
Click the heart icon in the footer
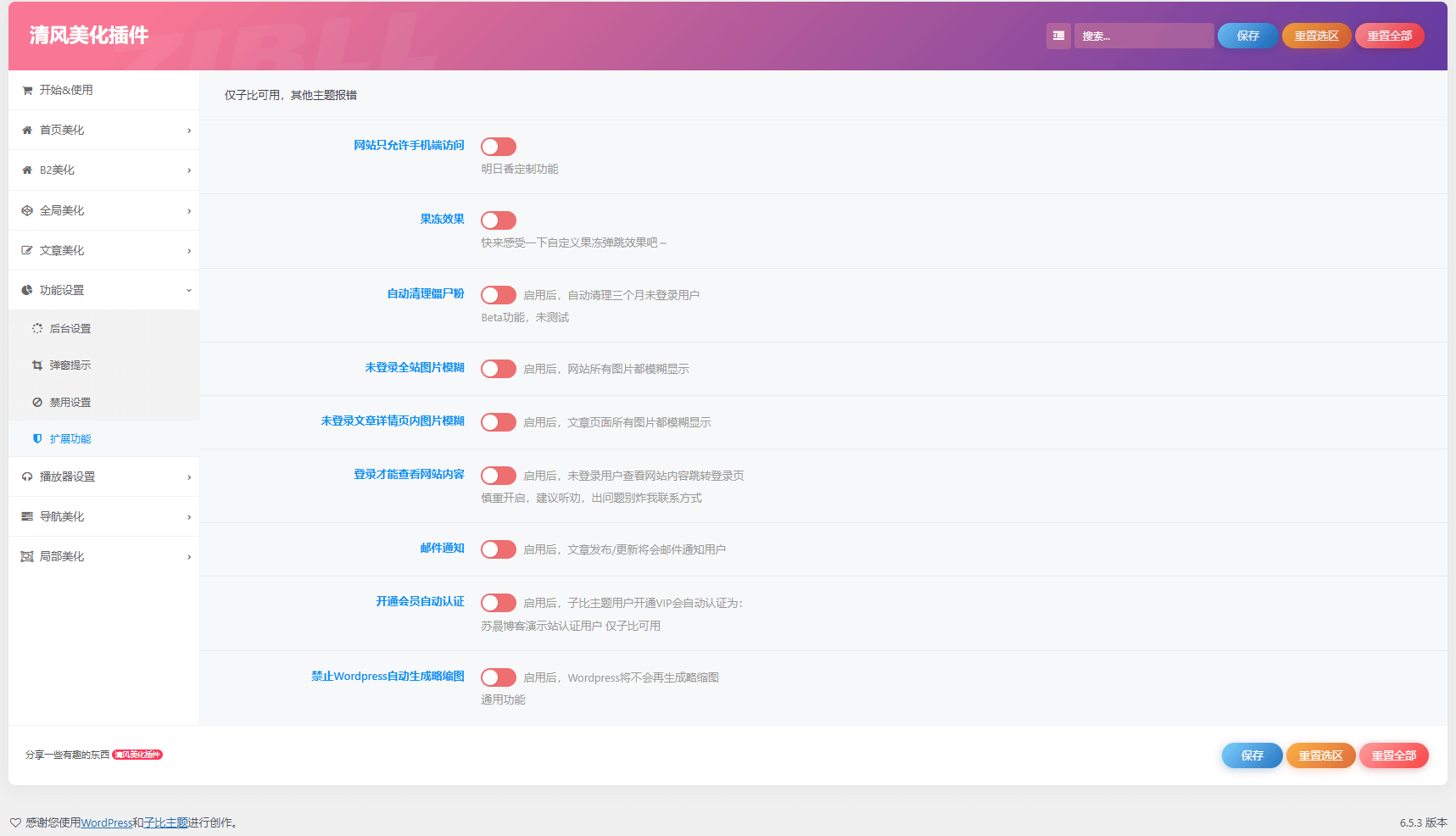pyautogui.click(x=15, y=823)
